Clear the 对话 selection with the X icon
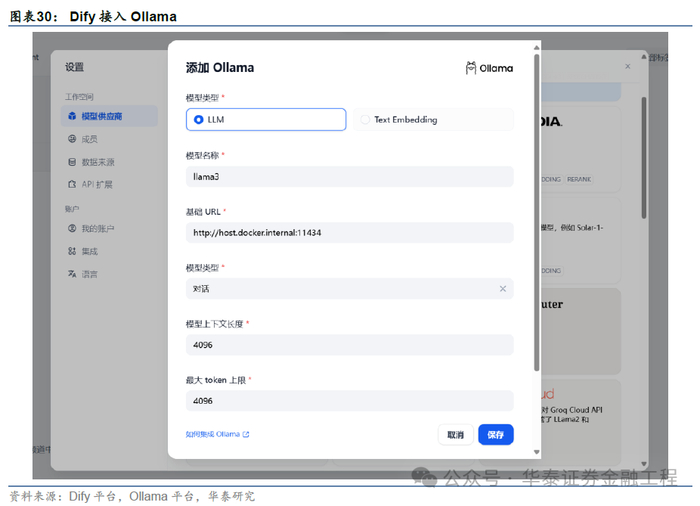This screenshot has height=506, width=700. (503, 289)
